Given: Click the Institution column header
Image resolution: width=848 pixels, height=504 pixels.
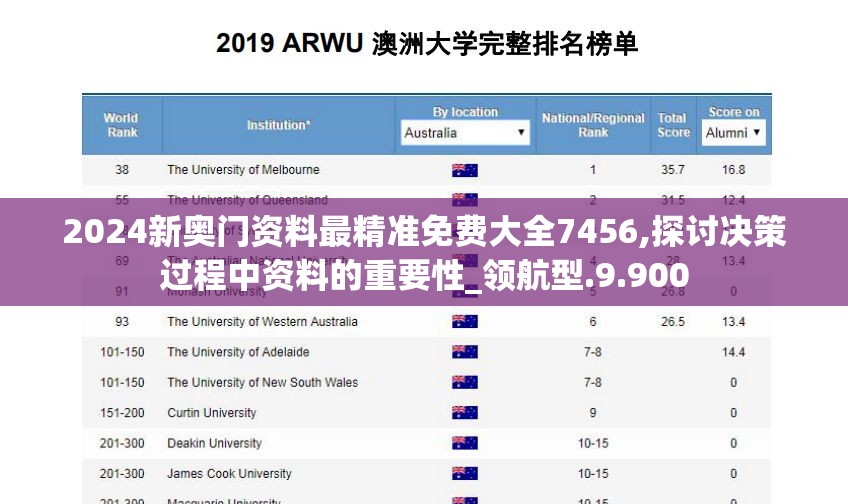Looking at the screenshot, I should pos(279,125).
